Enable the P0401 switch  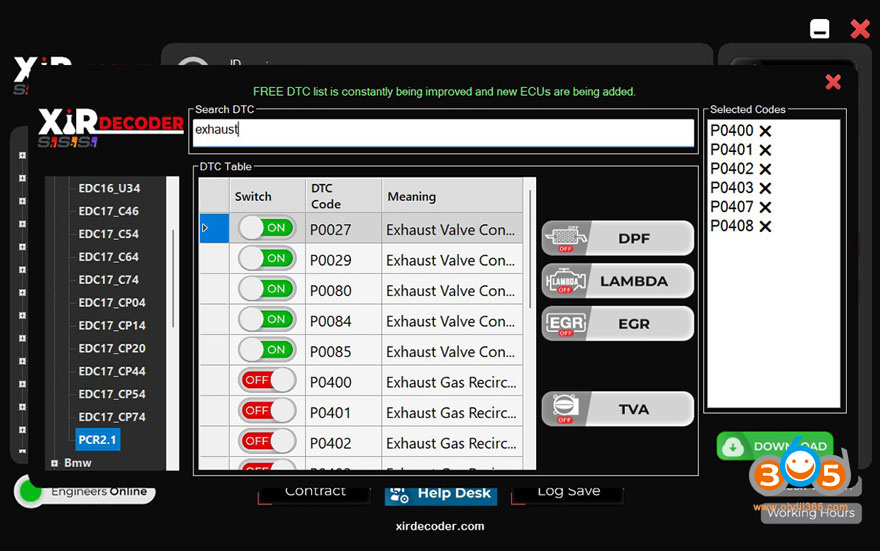[267, 411]
